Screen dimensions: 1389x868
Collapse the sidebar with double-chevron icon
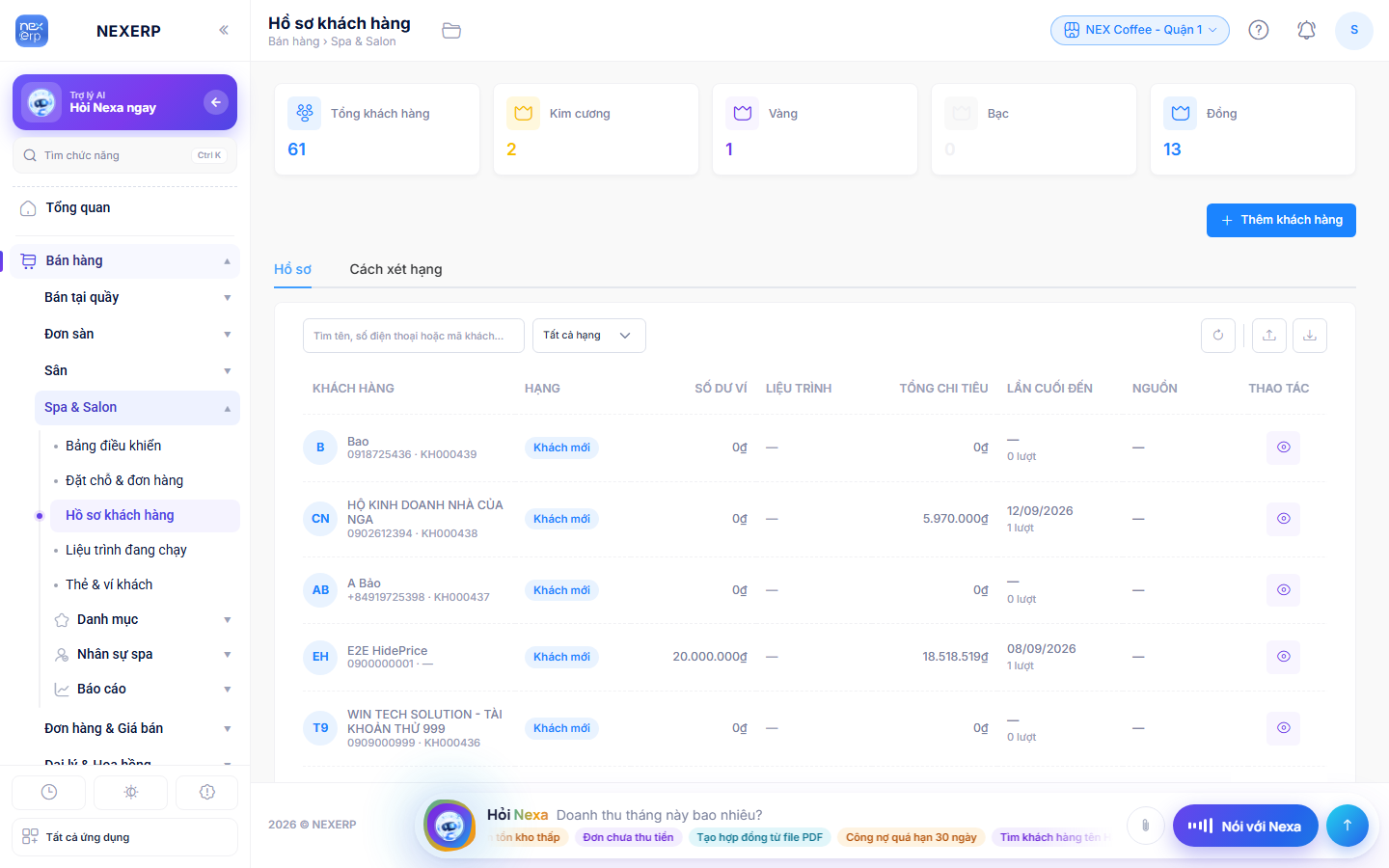pos(224,30)
